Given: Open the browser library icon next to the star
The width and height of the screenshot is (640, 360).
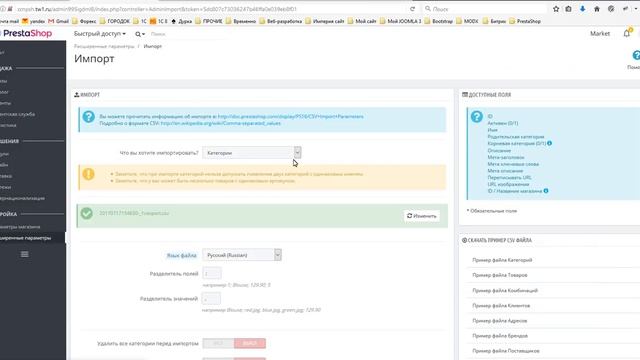Looking at the screenshot, I should 568,9.
